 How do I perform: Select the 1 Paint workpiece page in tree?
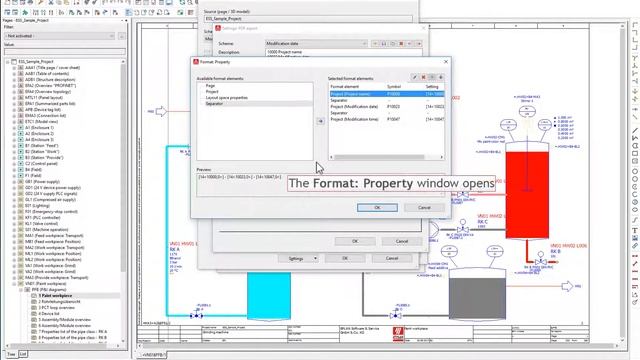pyautogui.click(x=55, y=296)
